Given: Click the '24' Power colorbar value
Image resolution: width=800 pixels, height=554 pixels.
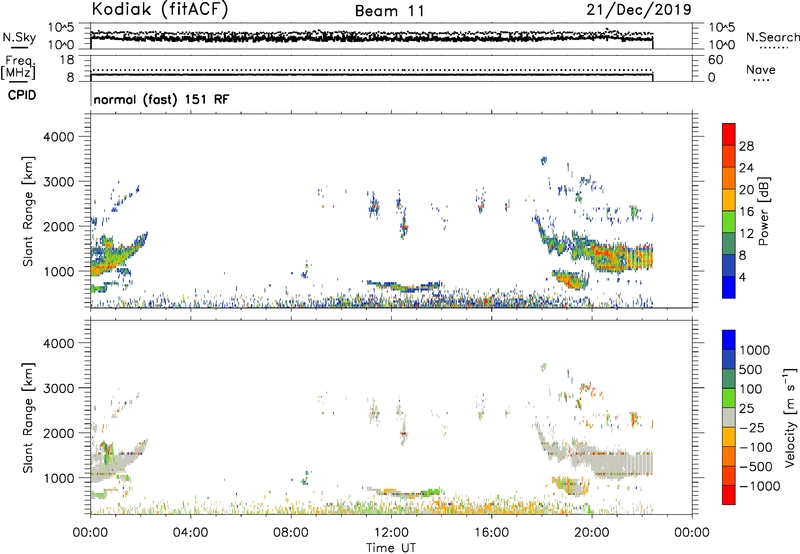Looking at the screenshot, I should (x=746, y=168).
